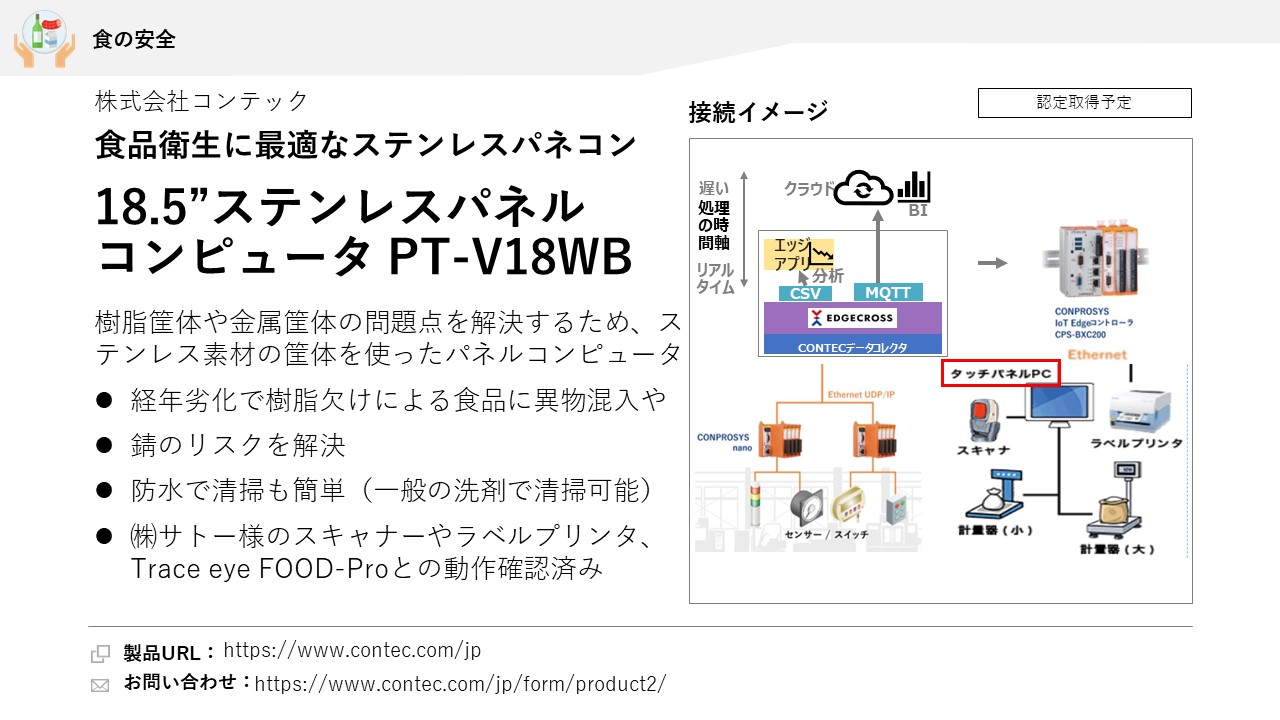Click the EDGECROSS logo

tap(852, 318)
